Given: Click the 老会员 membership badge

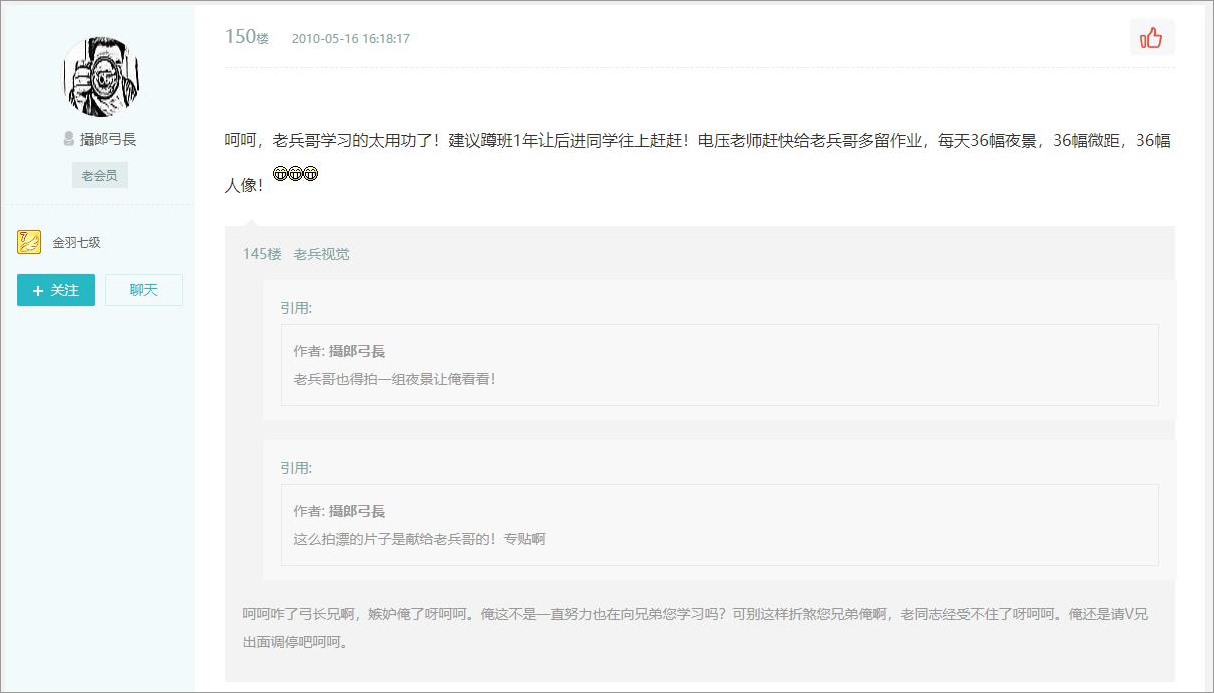Looking at the screenshot, I should (x=99, y=173).
